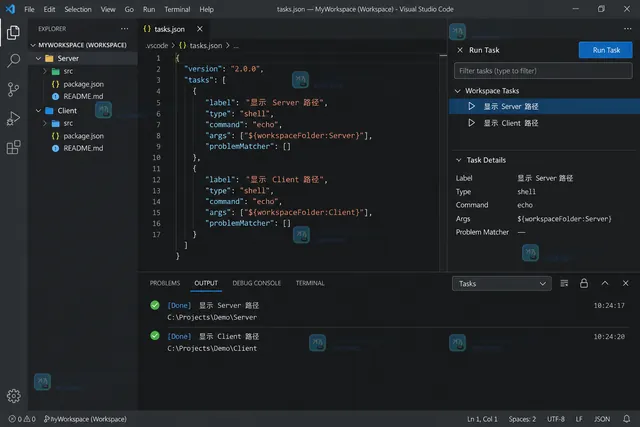
Task: Open the Search view in activity bar
Action: click(13, 61)
